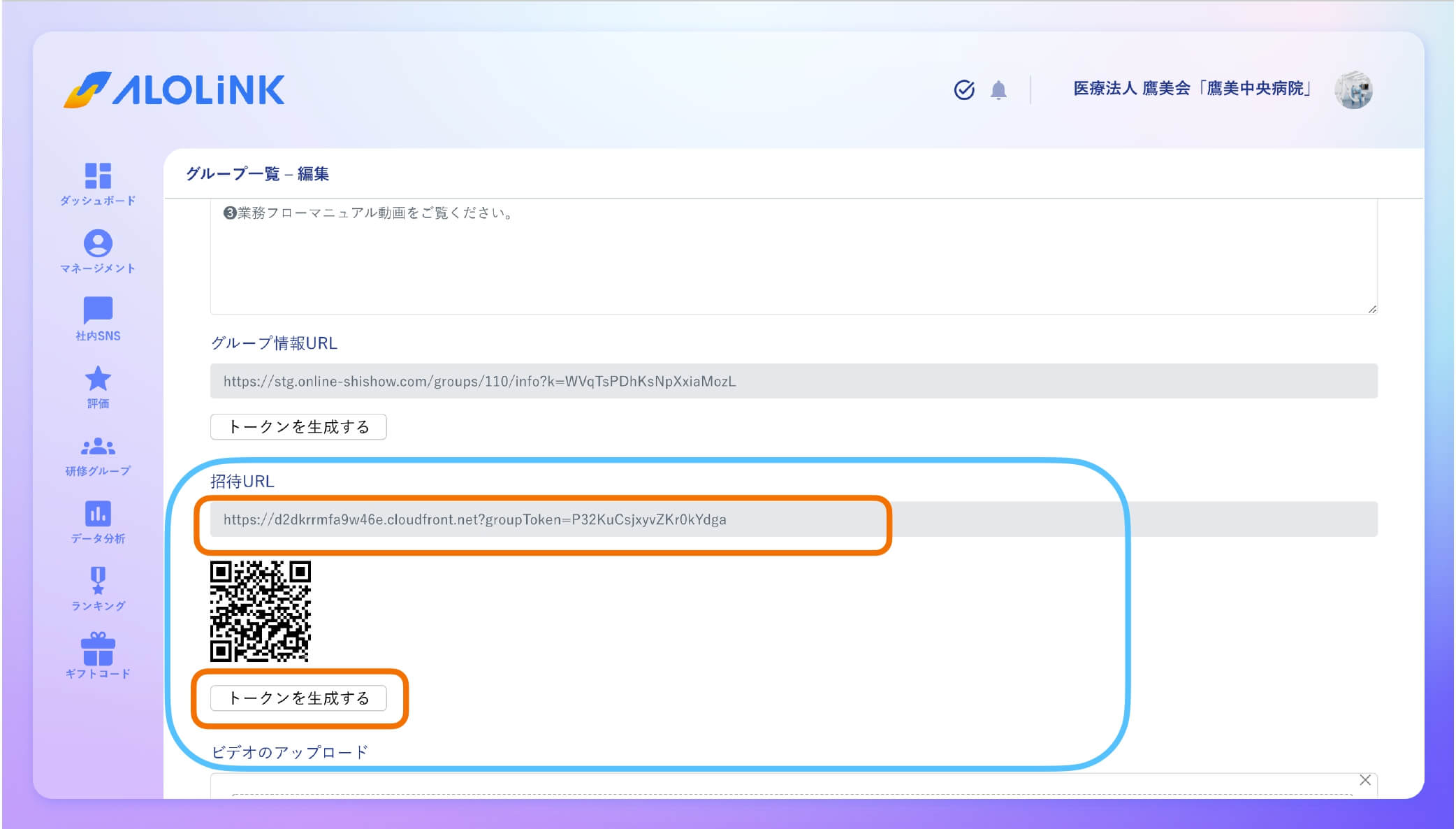
Task: Click the 招待URL input field
Action: [793, 519]
